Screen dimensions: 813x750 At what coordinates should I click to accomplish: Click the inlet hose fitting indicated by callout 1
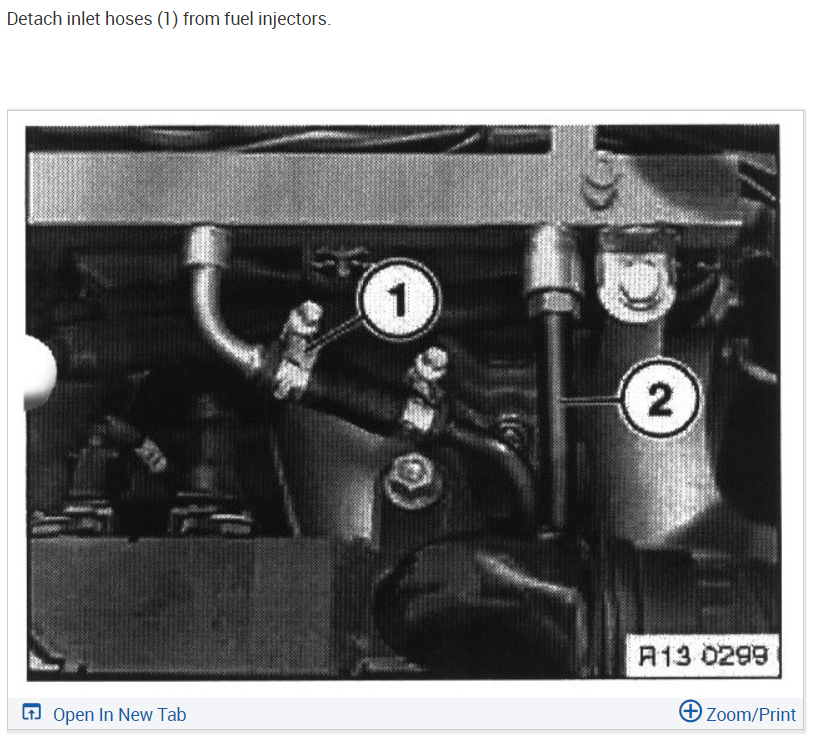click(298, 350)
